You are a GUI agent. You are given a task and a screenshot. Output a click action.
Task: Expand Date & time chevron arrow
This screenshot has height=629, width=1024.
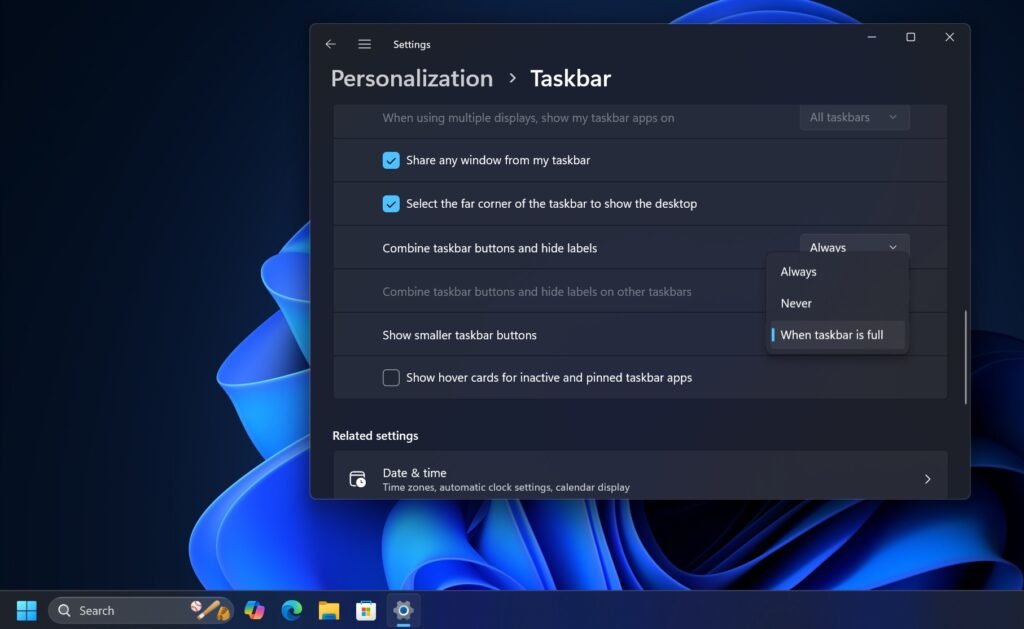[927, 479]
